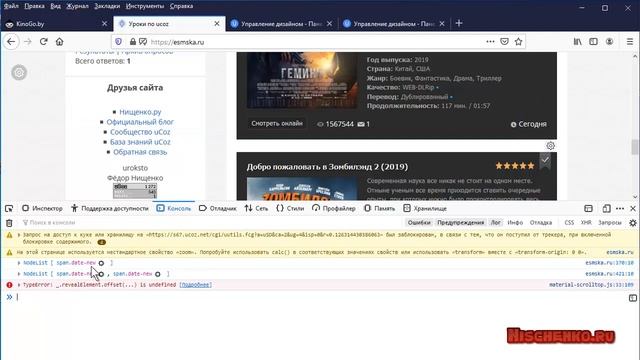
Task: Open the Инспектор DevTools tab
Action: pos(42,209)
